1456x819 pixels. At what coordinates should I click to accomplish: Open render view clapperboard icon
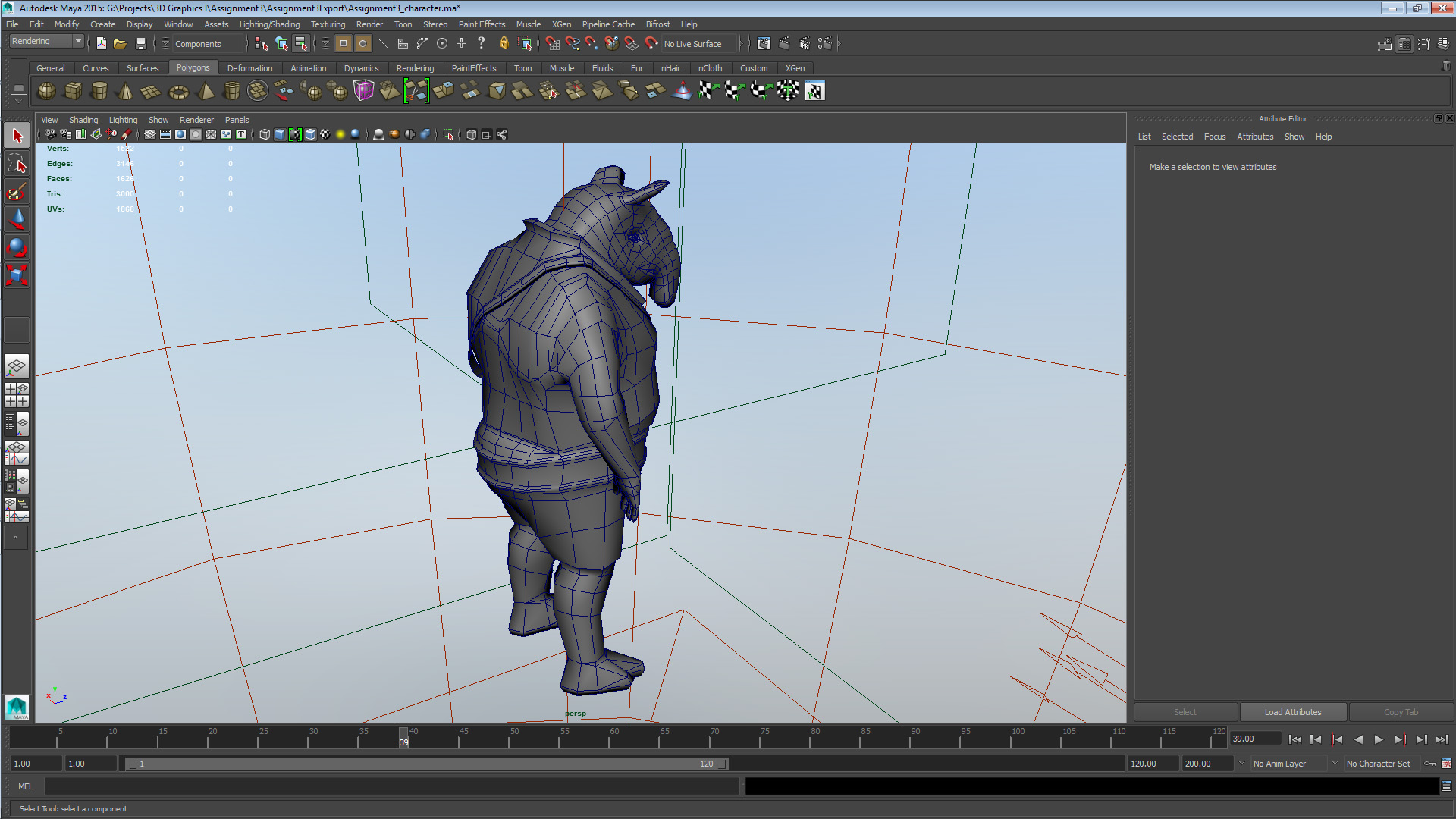pos(764,44)
